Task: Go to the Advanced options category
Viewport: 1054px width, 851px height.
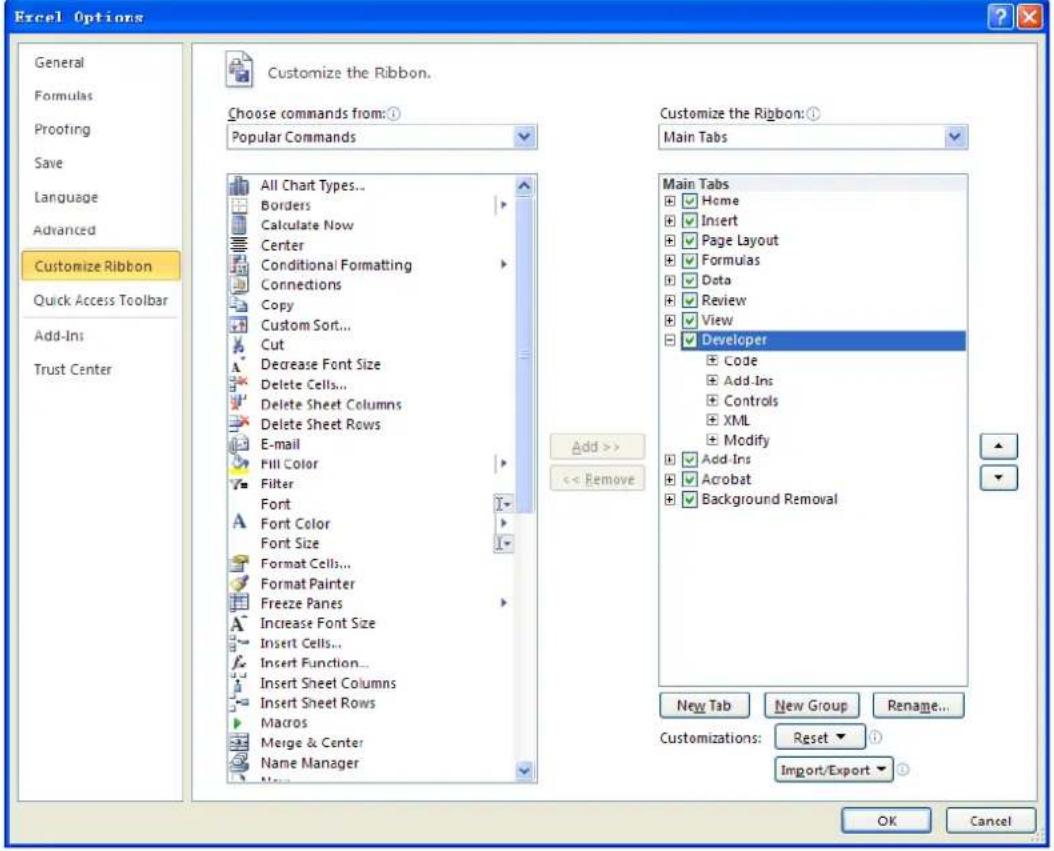Action: [x=65, y=230]
